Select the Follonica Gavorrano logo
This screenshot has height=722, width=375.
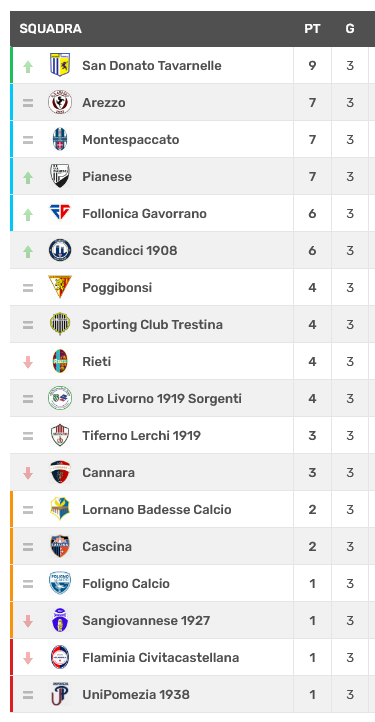60,213
